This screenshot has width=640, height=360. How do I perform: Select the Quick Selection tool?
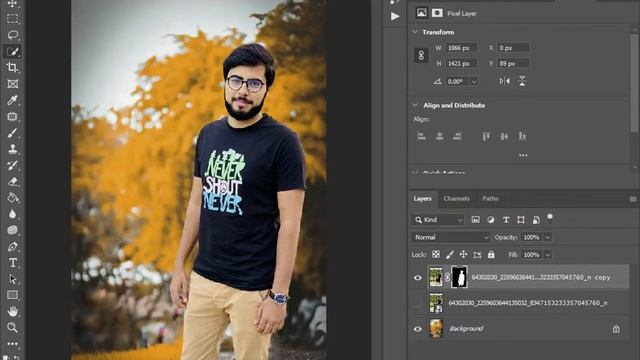(x=13, y=51)
